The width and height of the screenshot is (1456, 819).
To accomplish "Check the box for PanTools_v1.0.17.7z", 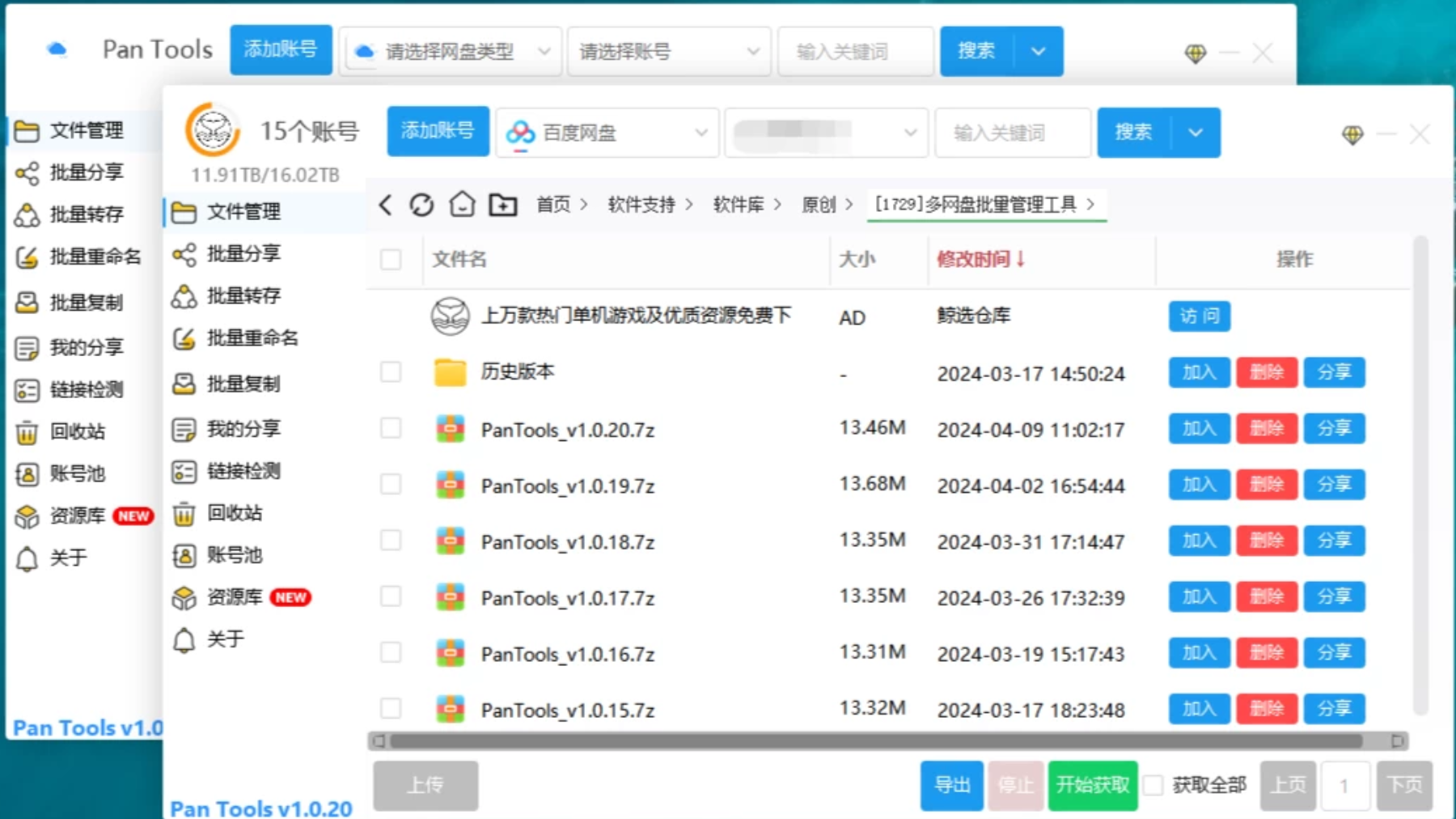I will 391,596.
